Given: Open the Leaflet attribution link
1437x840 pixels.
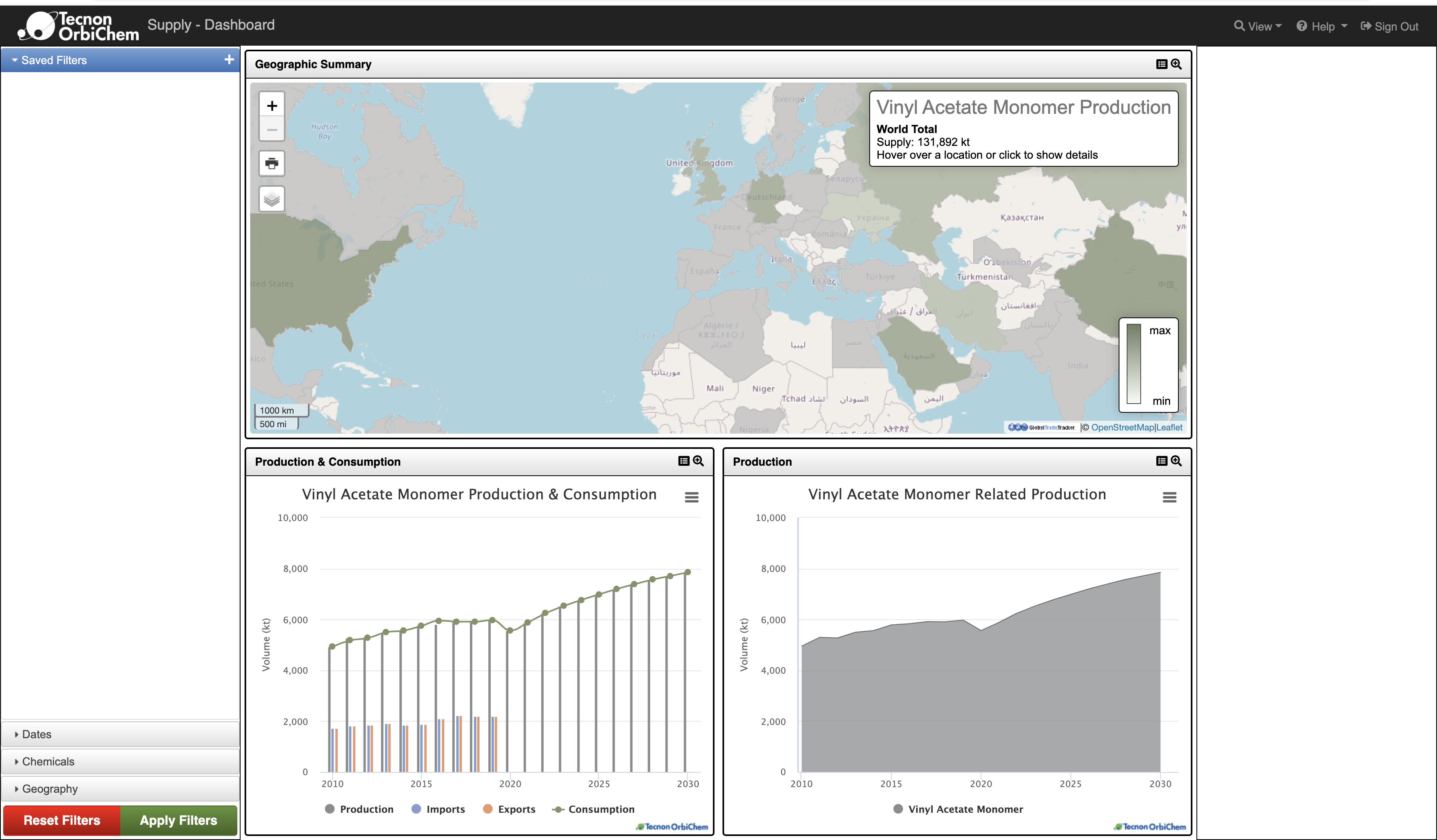Looking at the screenshot, I should pyautogui.click(x=1169, y=427).
